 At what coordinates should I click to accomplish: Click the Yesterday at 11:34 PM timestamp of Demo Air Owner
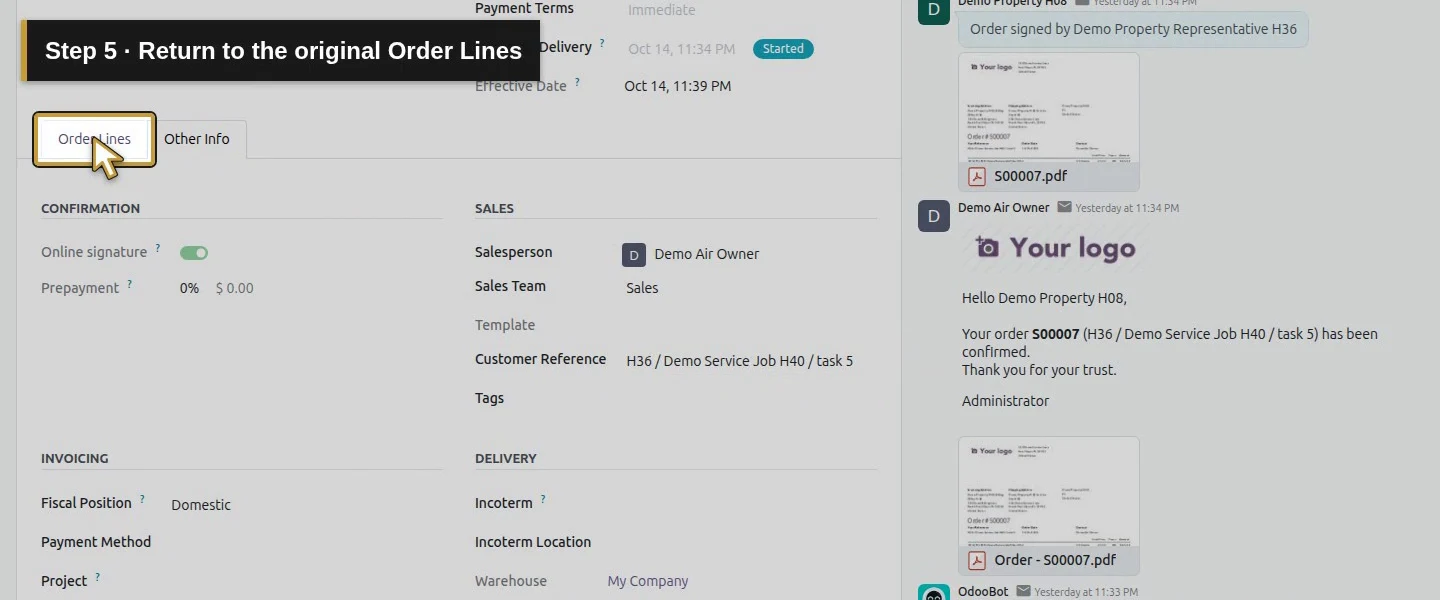click(x=1127, y=208)
